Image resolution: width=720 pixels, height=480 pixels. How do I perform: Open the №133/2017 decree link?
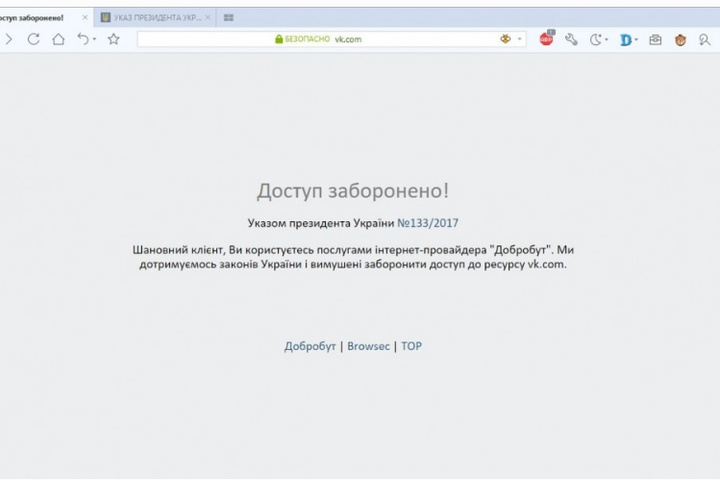428,223
